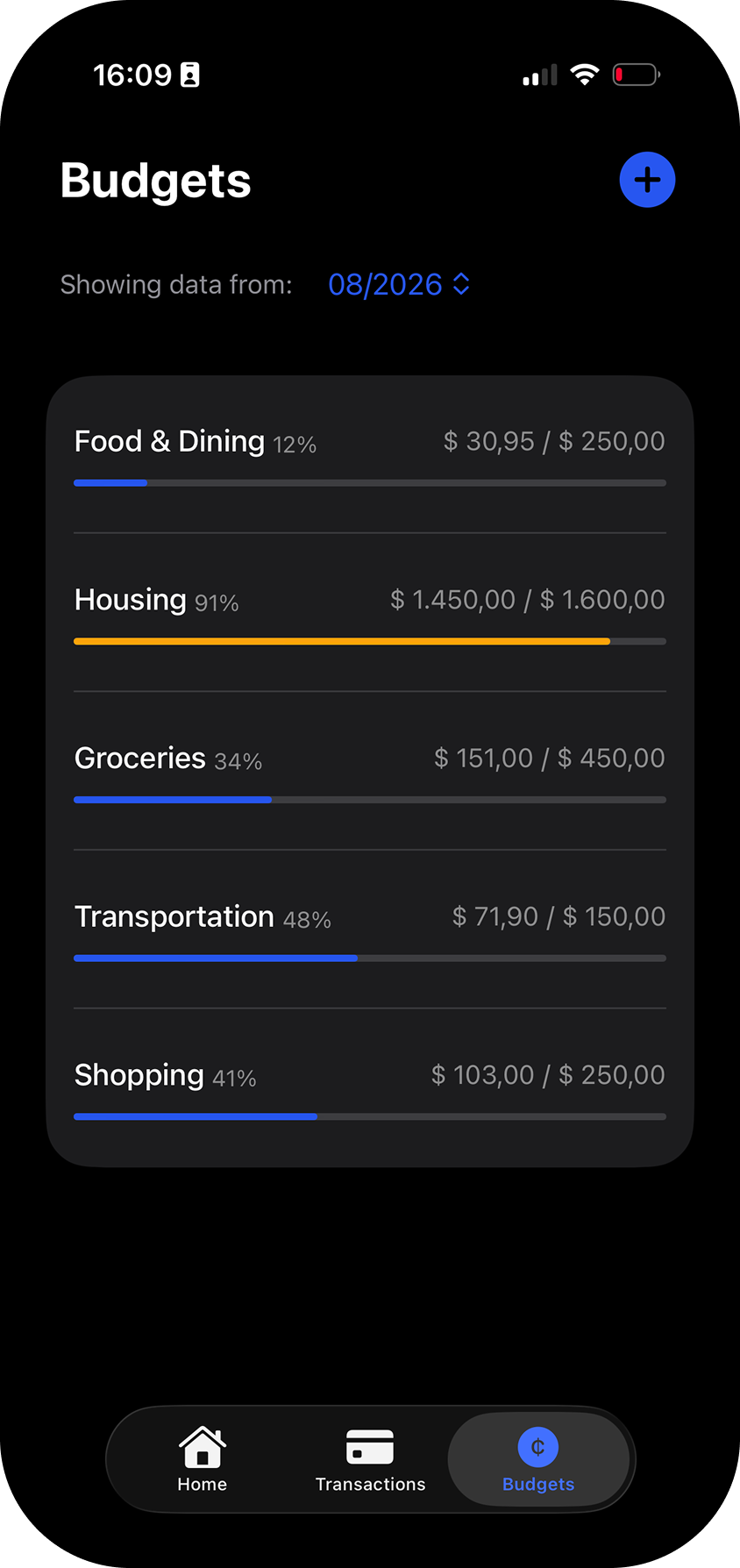The height and width of the screenshot is (1568, 740).
Task: Select the Groceries budget entry
Action: coord(370,771)
